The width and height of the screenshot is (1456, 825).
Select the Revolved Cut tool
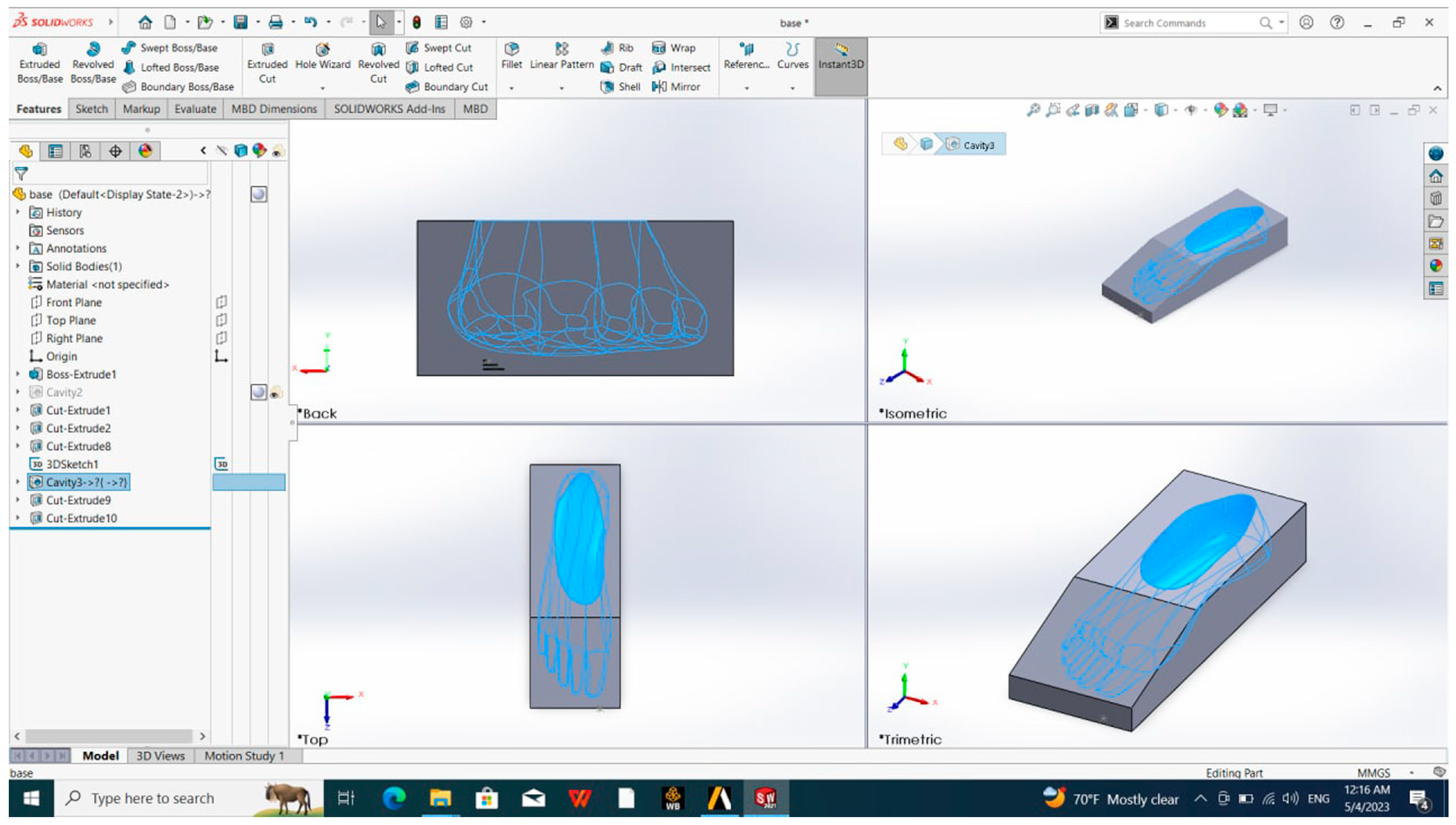tap(378, 63)
